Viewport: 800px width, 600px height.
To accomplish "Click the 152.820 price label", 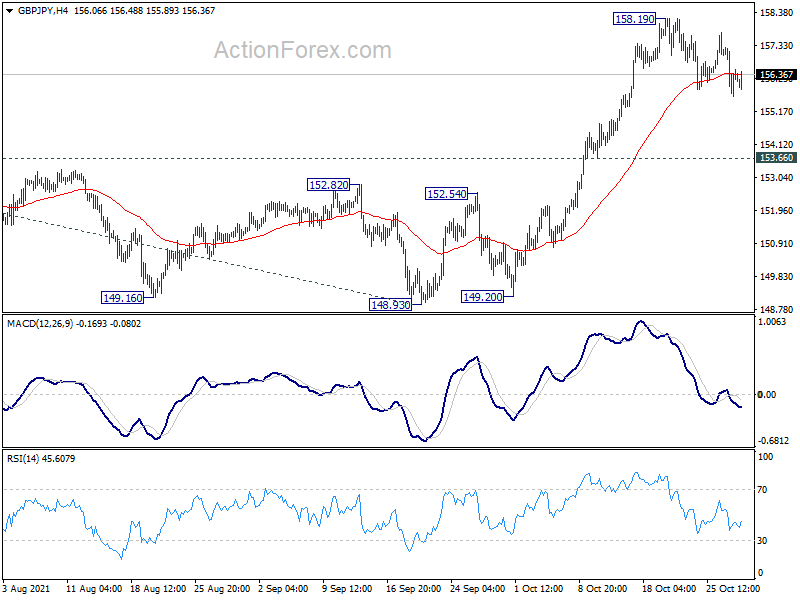I will [x=329, y=185].
